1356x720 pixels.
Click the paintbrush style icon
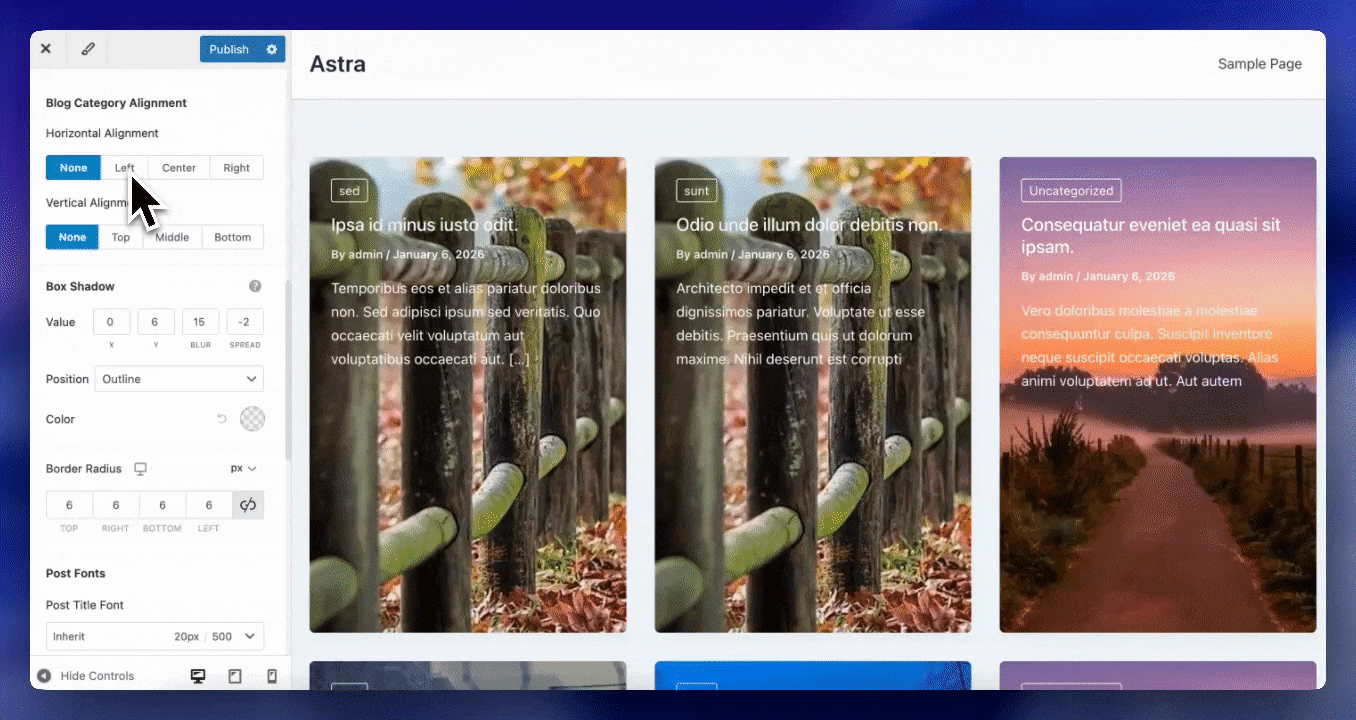click(88, 49)
